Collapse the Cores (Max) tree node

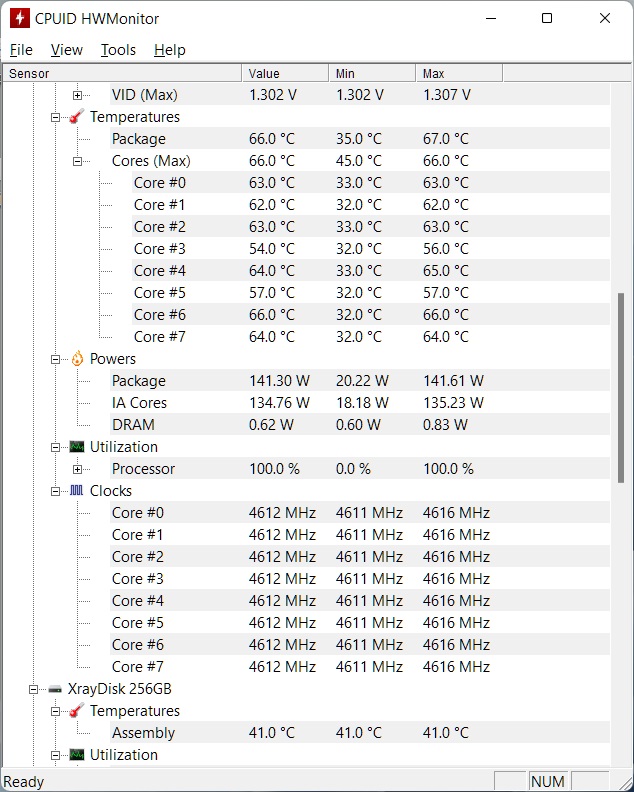tap(78, 161)
